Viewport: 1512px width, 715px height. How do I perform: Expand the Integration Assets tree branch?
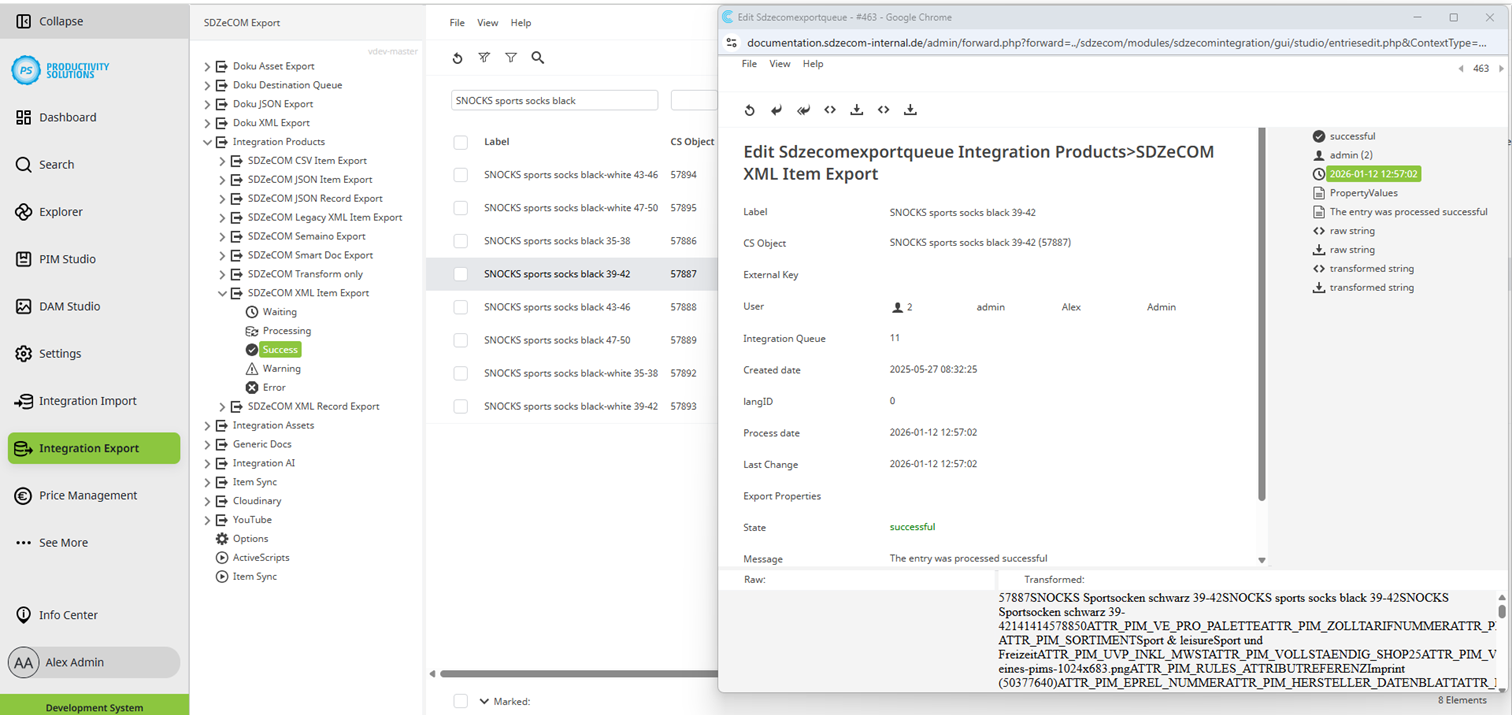207,425
